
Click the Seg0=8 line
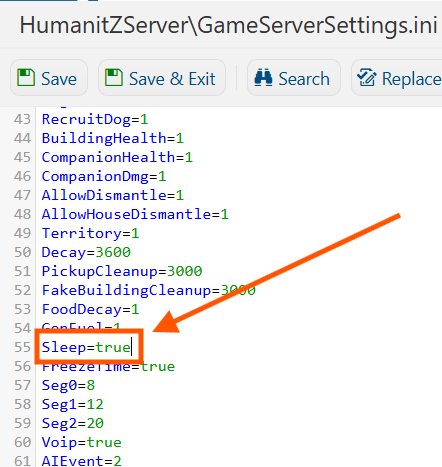pyautogui.click(x=68, y=385)
